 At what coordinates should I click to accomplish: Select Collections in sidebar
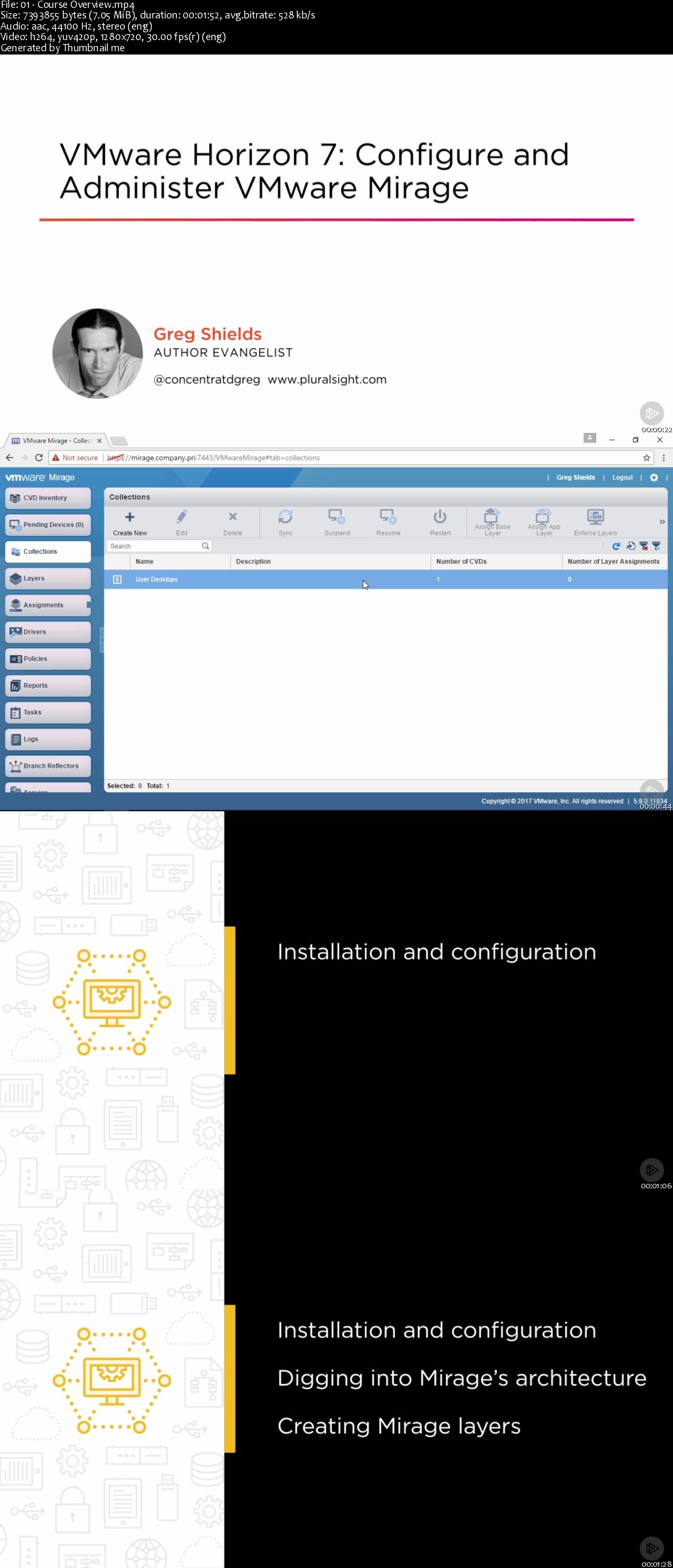48,552
